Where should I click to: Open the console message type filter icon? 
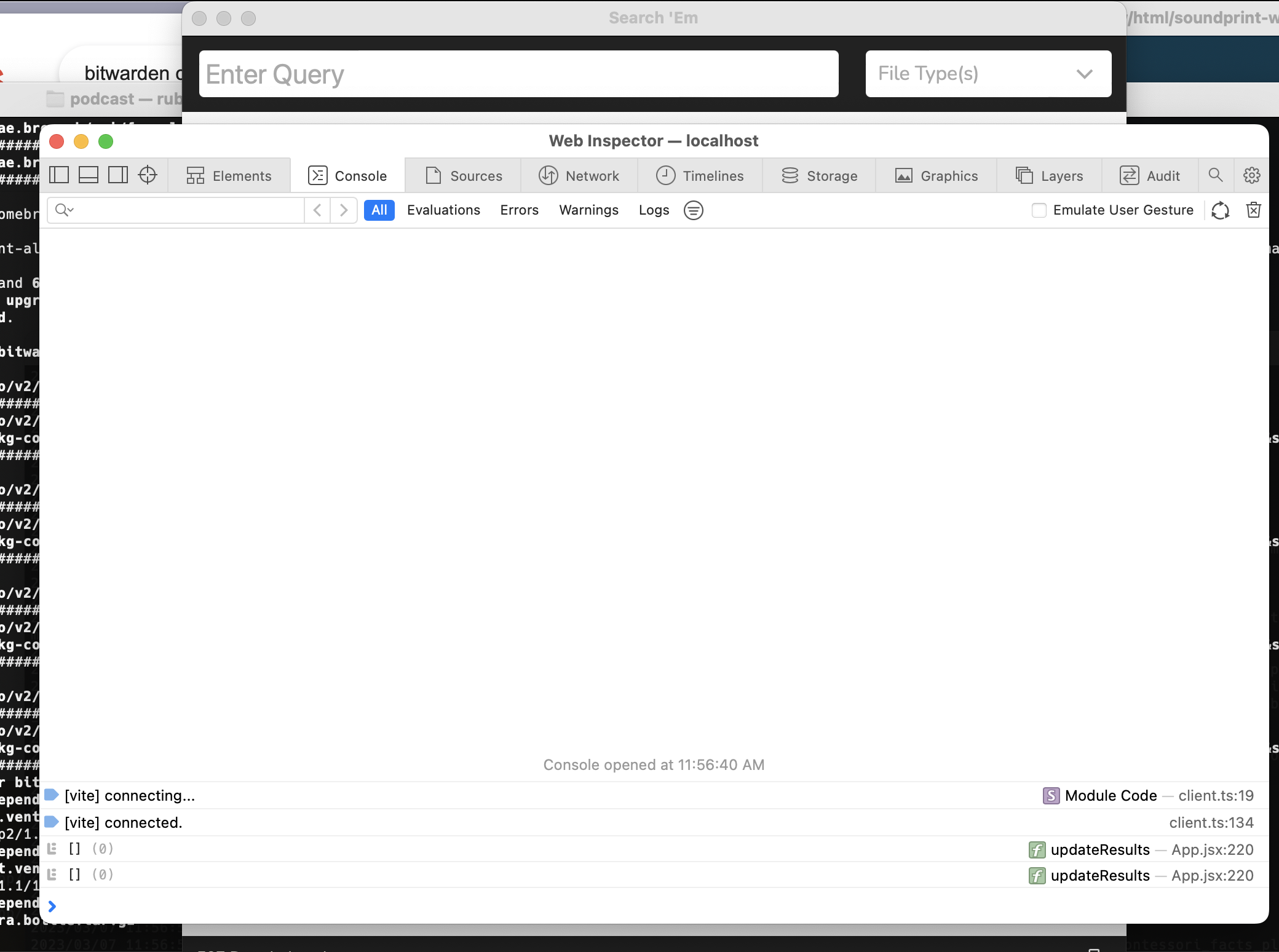(692, 210)
